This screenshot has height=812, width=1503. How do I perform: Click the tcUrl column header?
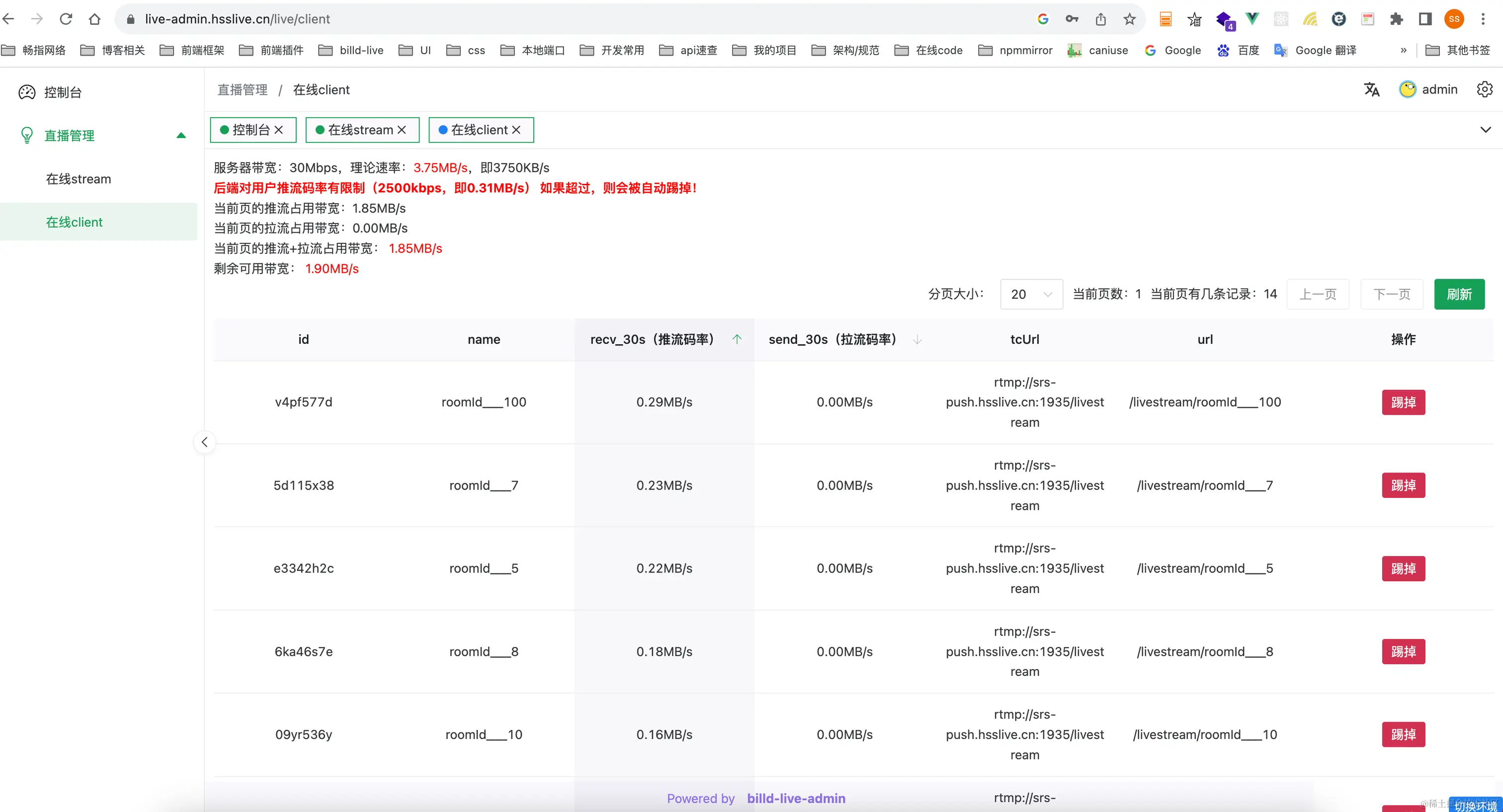click(1024, 339)
